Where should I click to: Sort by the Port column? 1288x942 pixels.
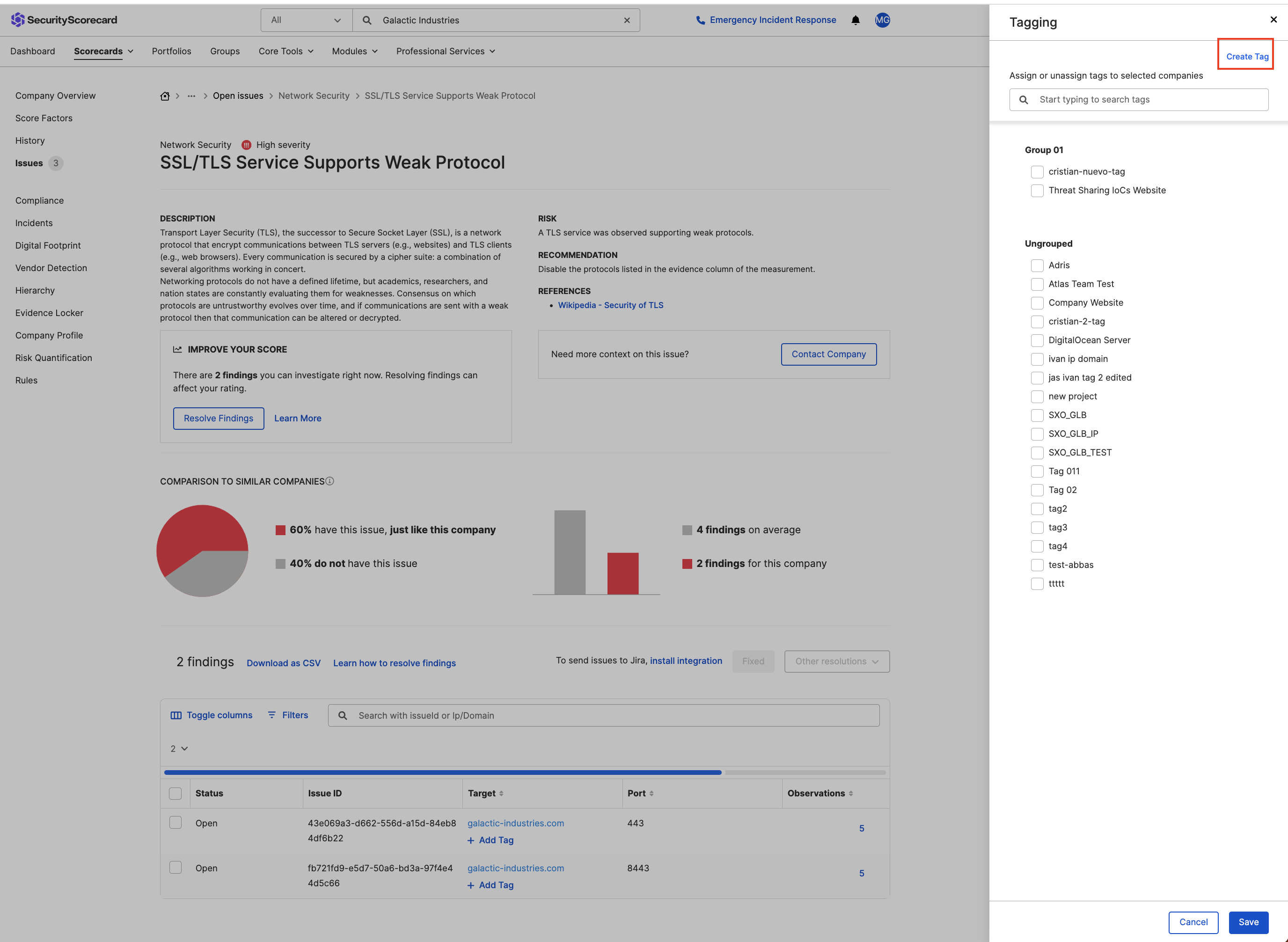(x=651, y=794)
